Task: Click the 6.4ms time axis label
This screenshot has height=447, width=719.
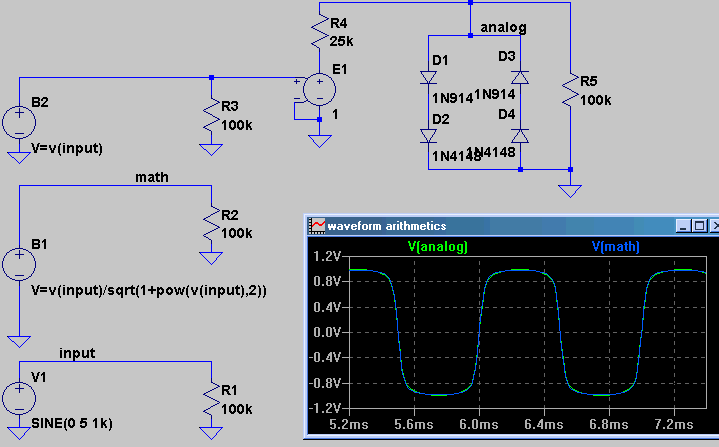Action: (544, 425)
